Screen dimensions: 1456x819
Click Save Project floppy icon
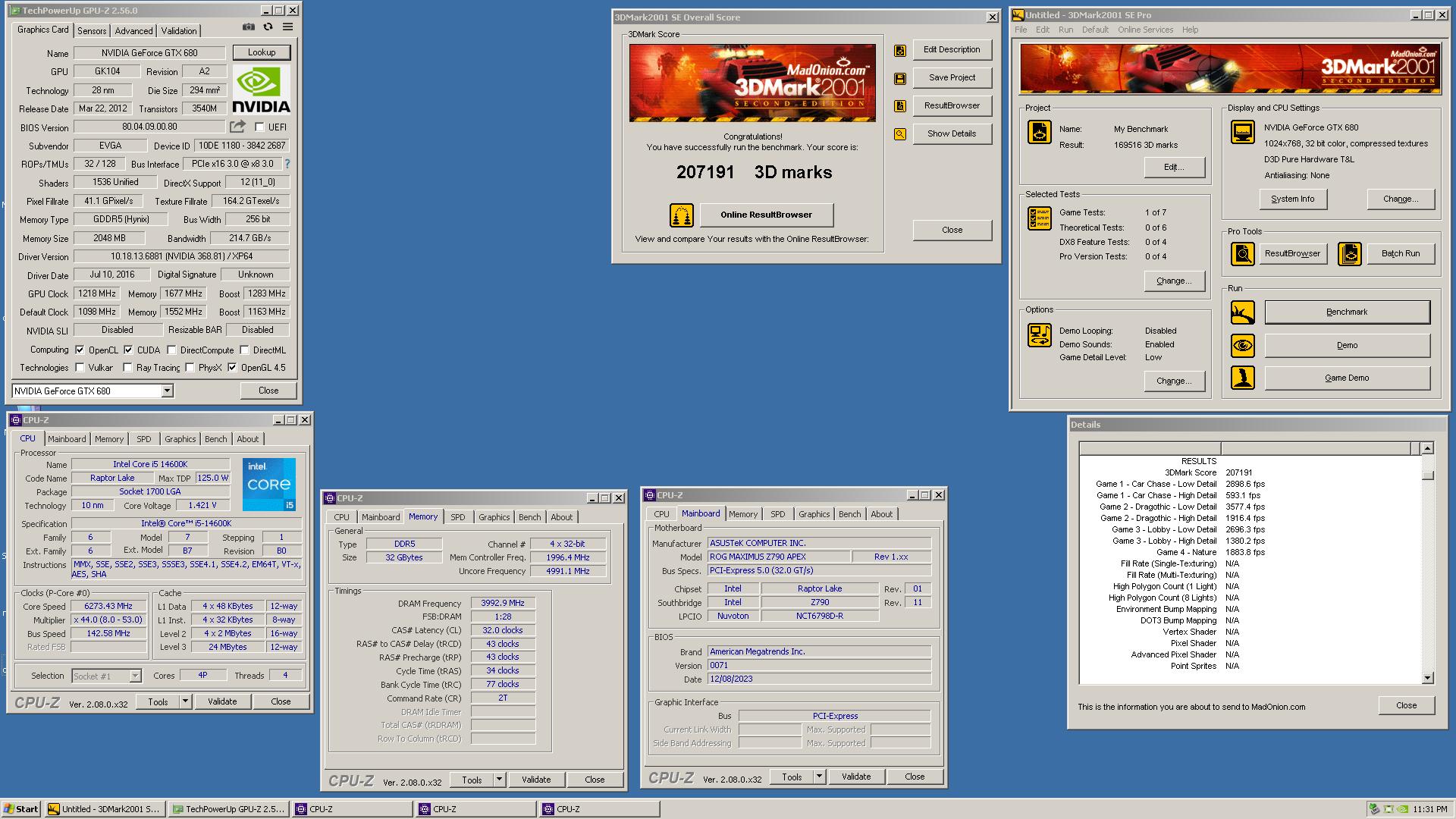pos(900,79)
